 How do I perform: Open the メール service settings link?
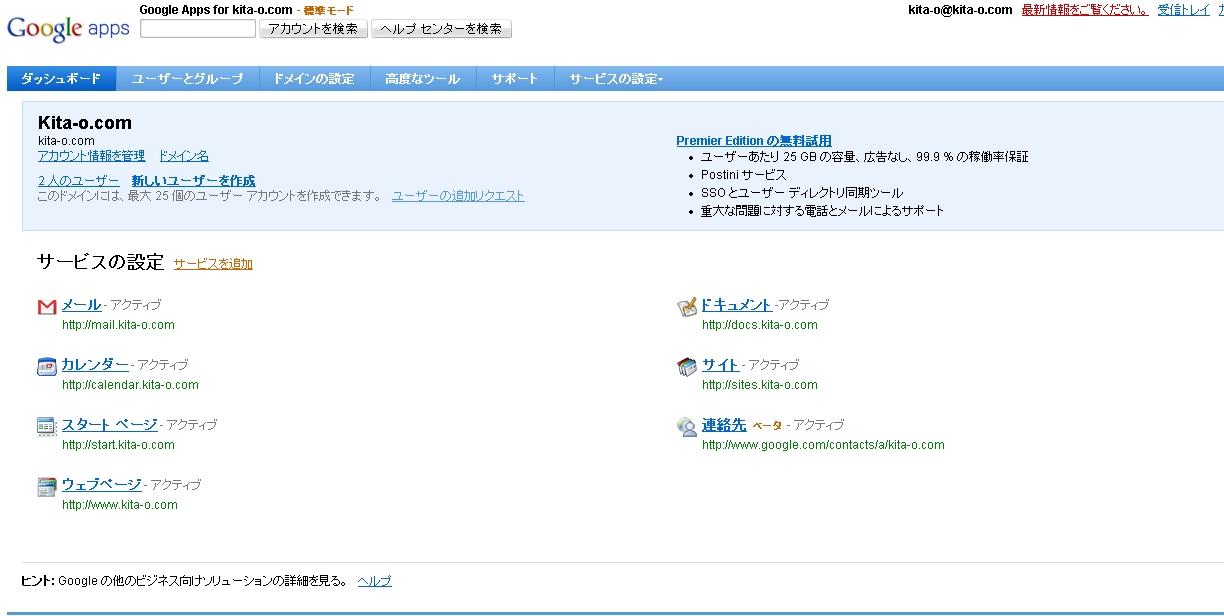(82, 305)
